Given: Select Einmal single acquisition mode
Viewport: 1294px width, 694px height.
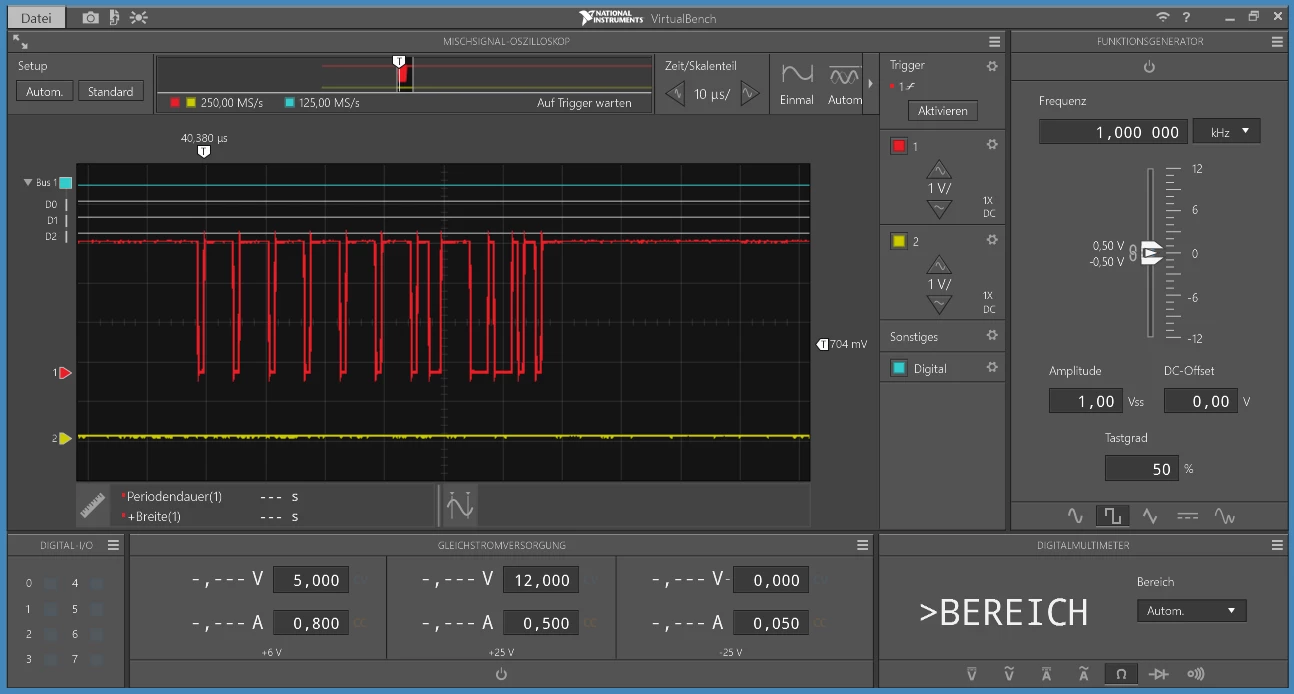Looking at the screenshot, I should 797,84.
